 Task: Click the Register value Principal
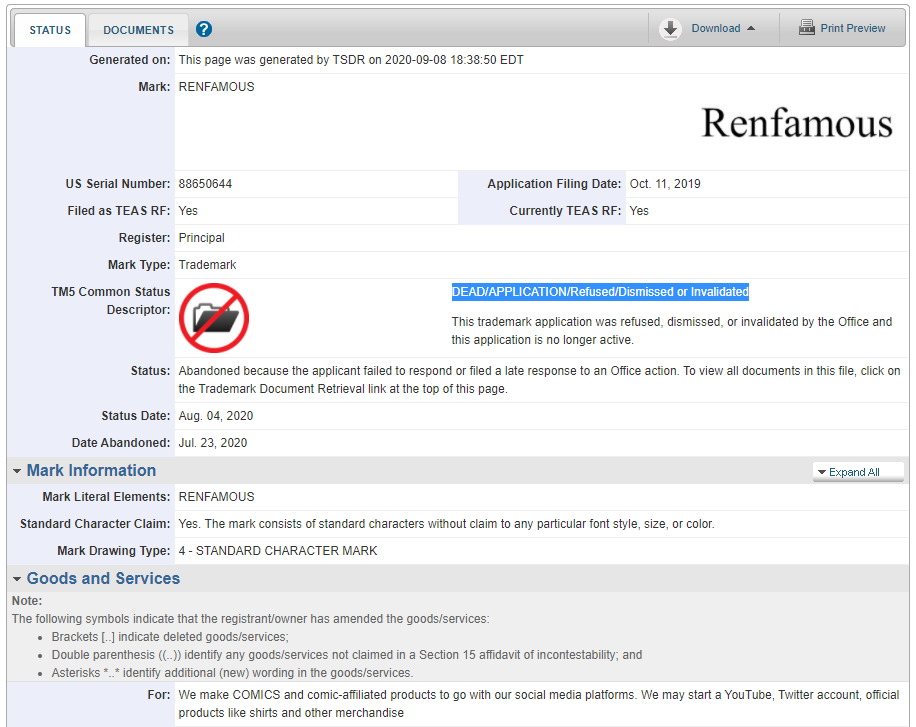coord(202,238)
